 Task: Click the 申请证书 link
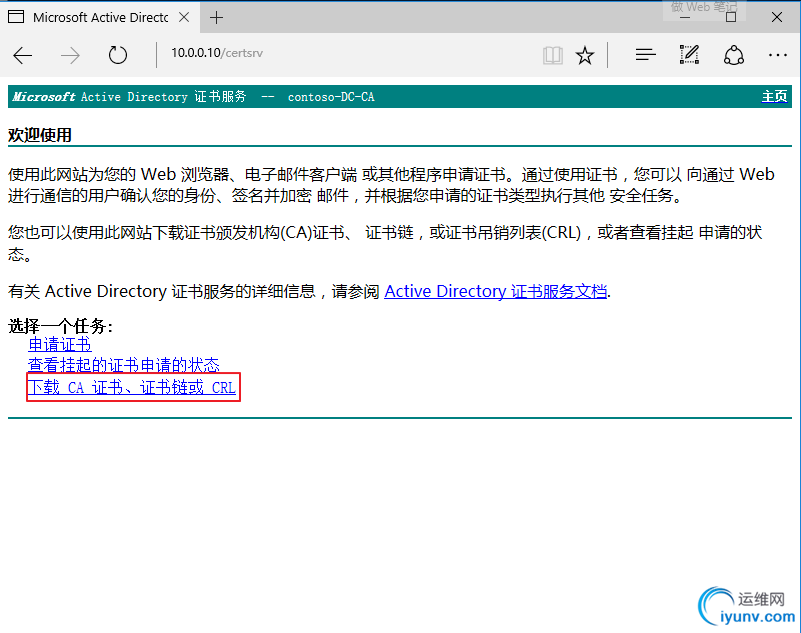tap(60, 344)
